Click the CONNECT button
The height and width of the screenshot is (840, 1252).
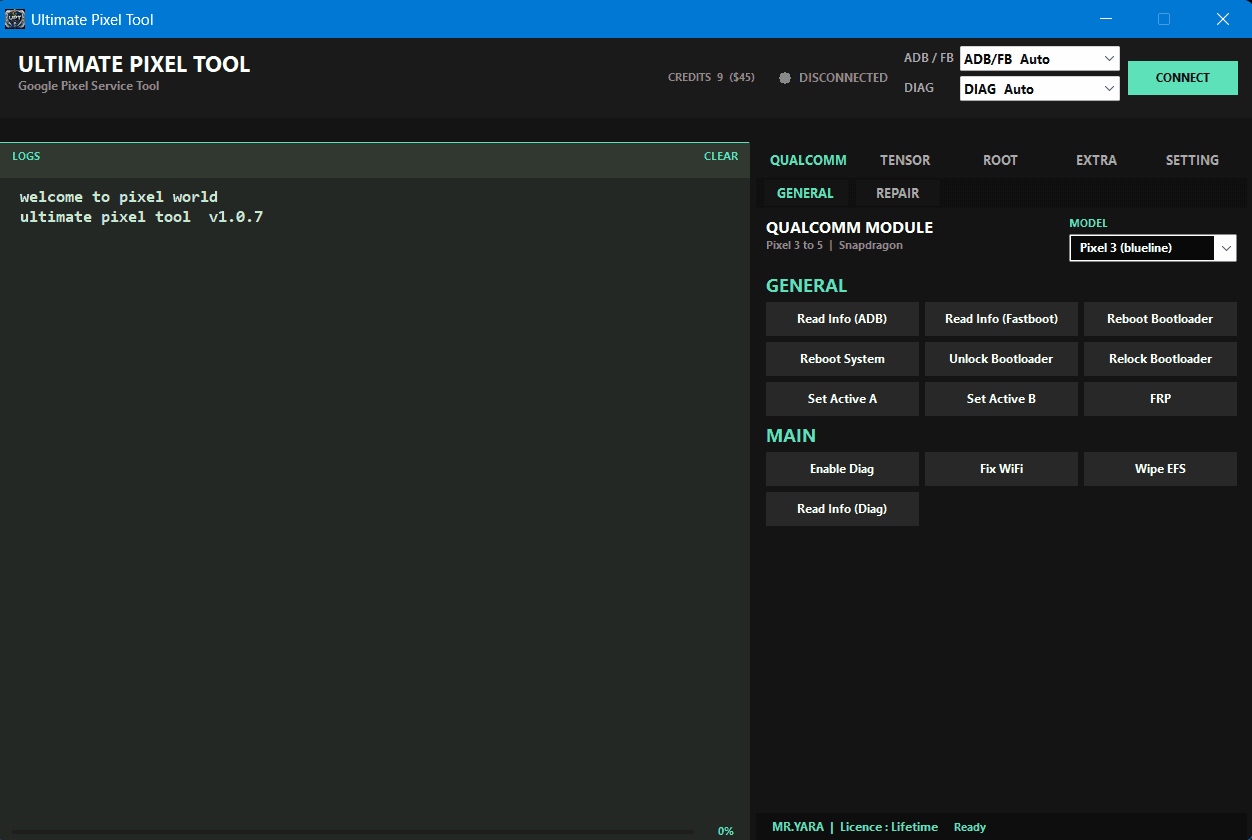1182,78
